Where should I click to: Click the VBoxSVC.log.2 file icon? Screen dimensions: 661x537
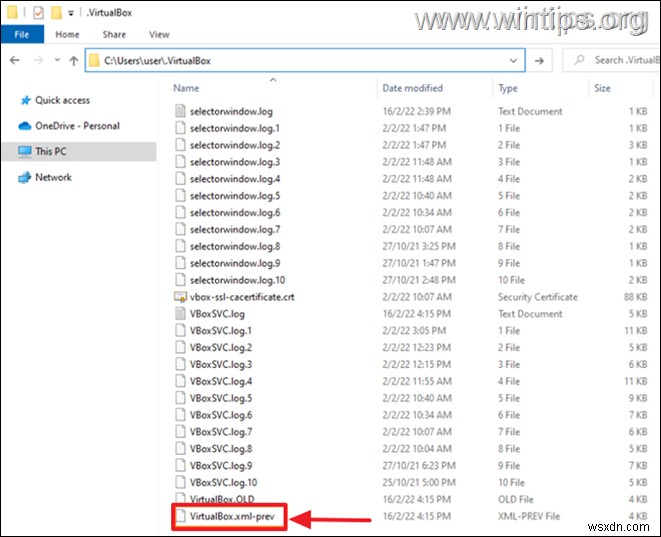[x=180, y=347]
